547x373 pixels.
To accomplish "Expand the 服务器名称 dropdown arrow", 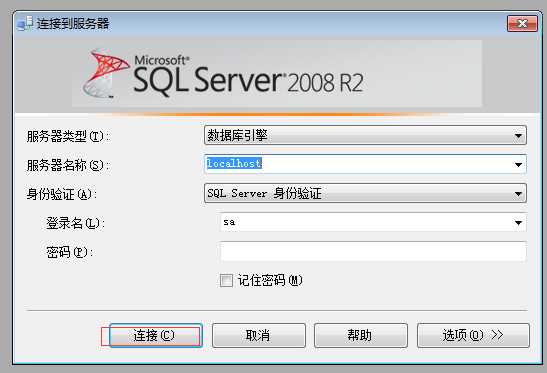I will click(518, 164).
